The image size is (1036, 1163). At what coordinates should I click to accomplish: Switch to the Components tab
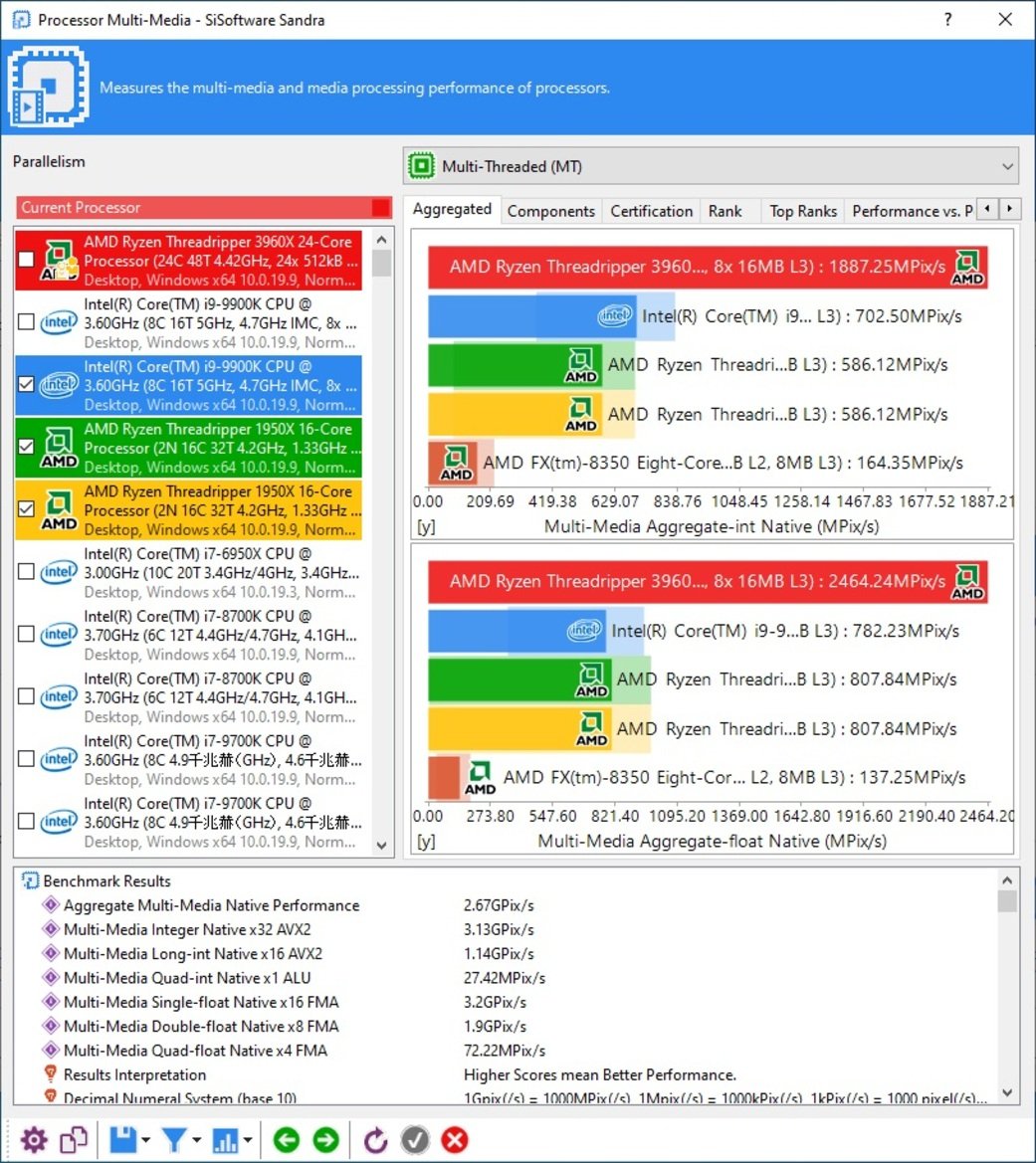click(x=550, y=211)
